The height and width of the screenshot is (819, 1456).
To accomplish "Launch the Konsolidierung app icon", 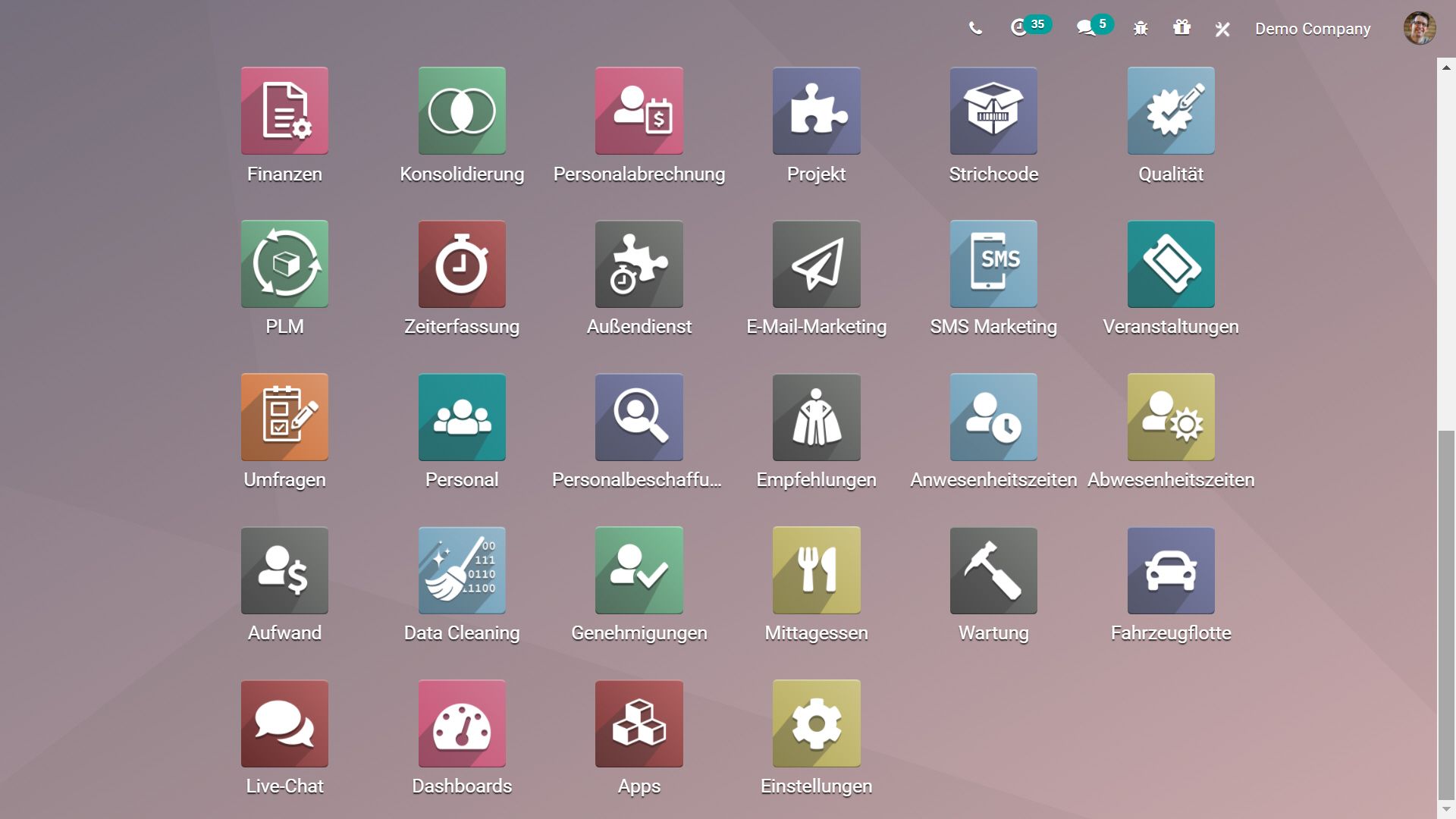I will click(462, 111).
